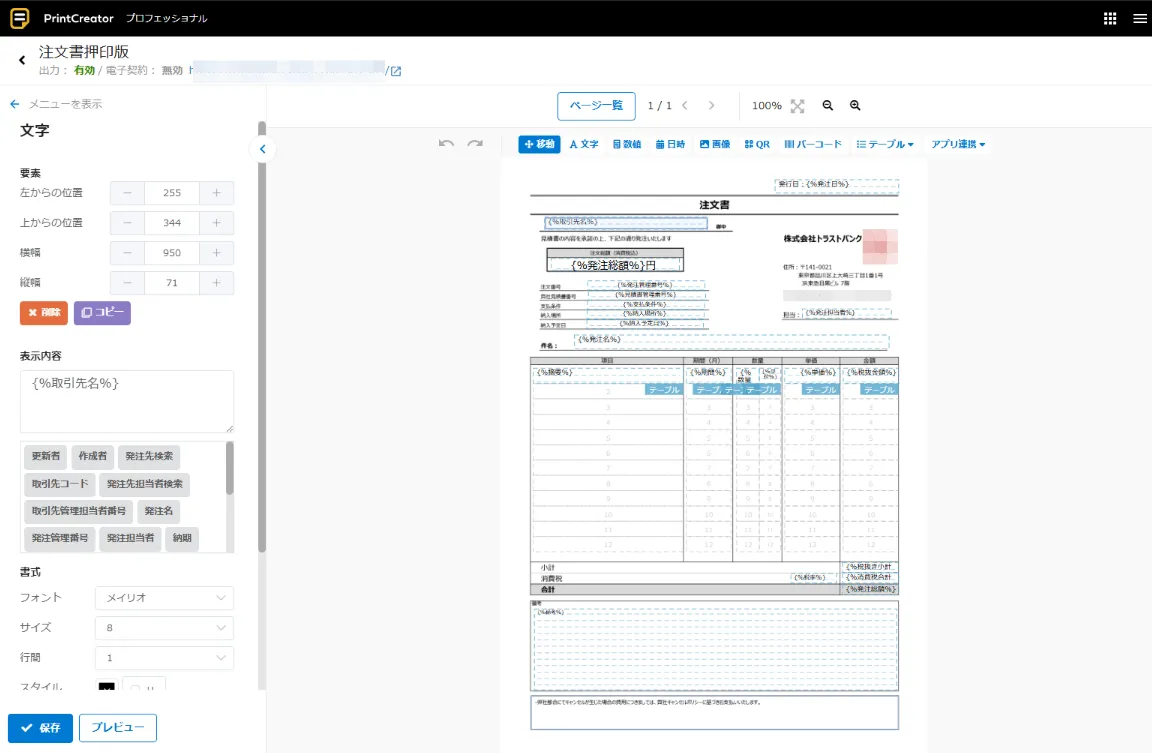Click the undo arrow icon
The width and height of the screenshot is (1152, 753).
tap(446, 144)
